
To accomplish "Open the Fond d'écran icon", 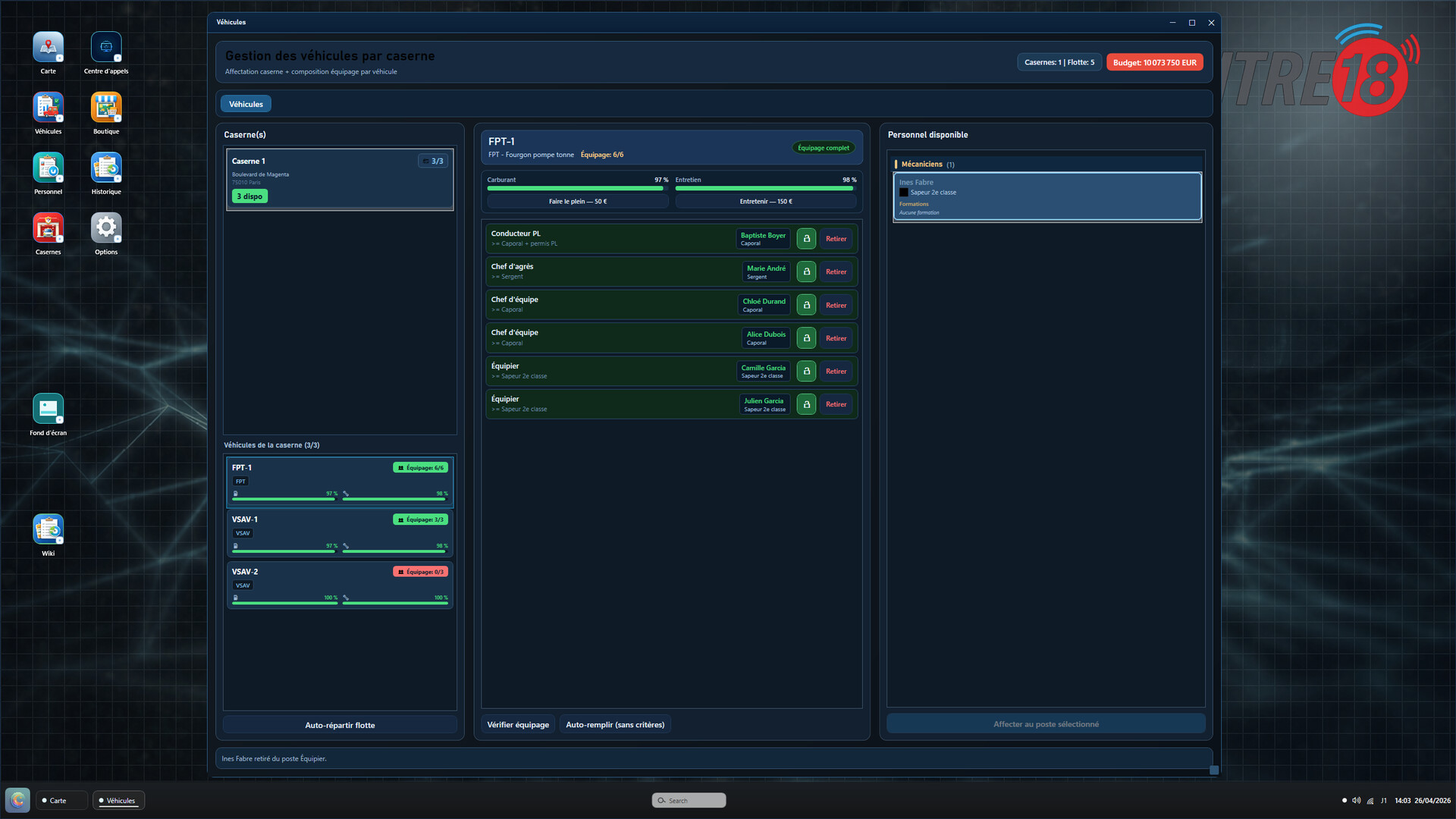I will click(48, 415).
